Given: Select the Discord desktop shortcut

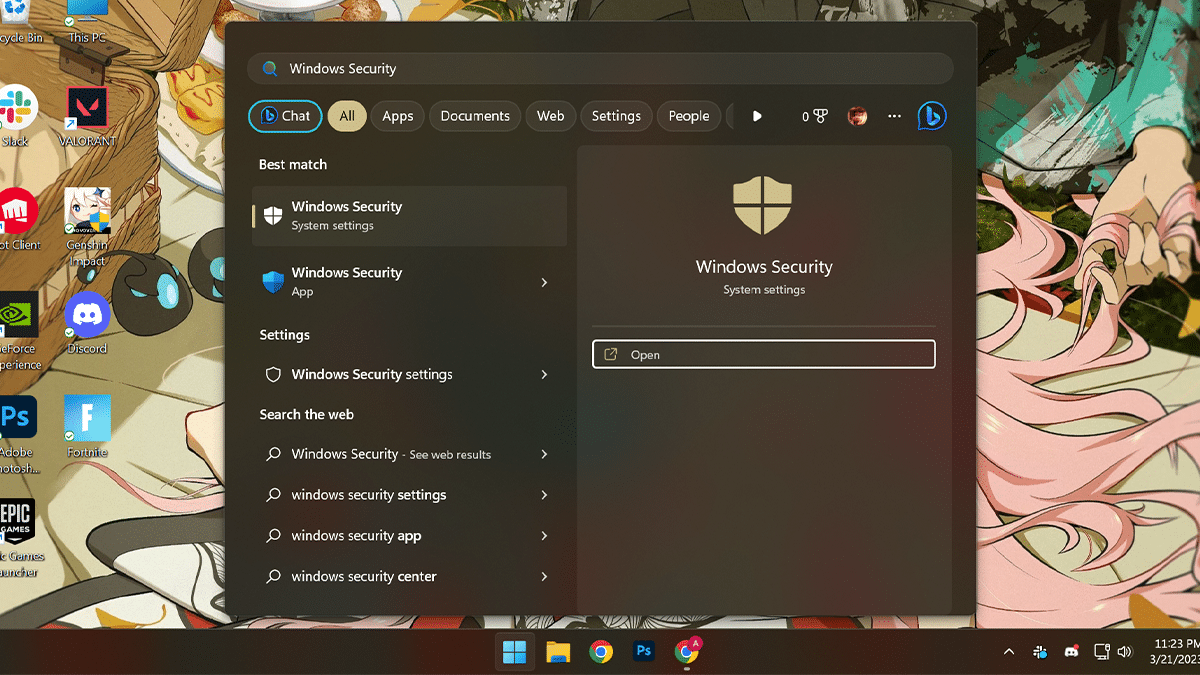Looking at the screenshot, I should point(87,325).
